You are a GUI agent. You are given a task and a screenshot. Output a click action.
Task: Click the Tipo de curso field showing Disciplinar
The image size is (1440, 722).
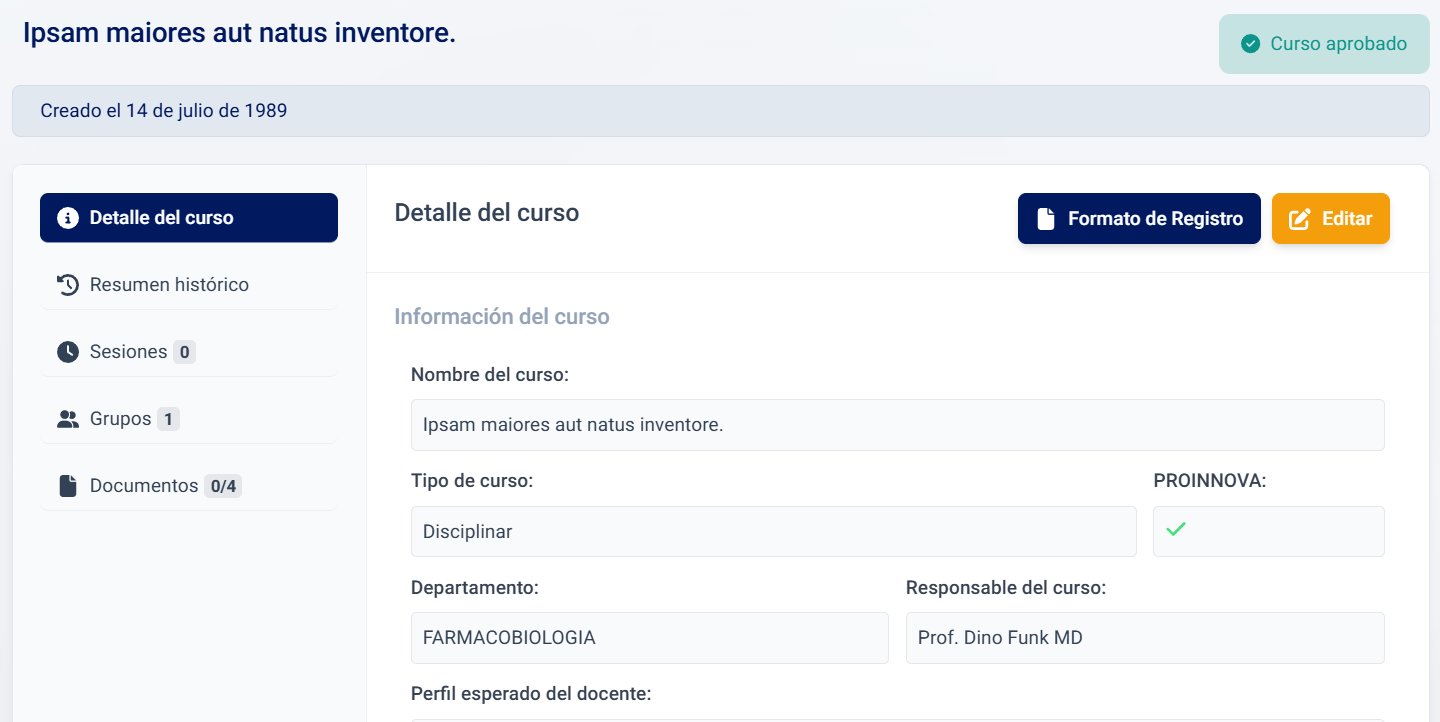(x=773, y=531)
